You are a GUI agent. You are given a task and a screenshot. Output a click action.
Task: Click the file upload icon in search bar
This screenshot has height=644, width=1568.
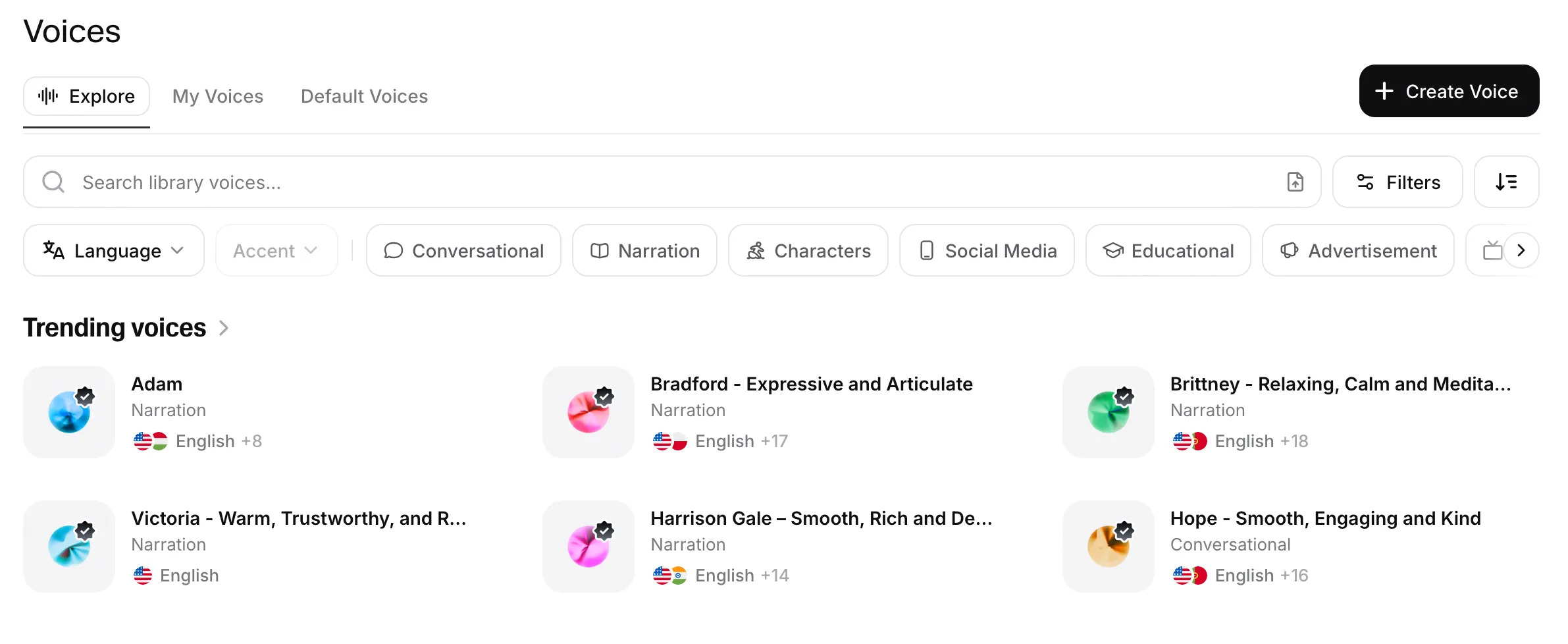click(x=1295, y=182)
